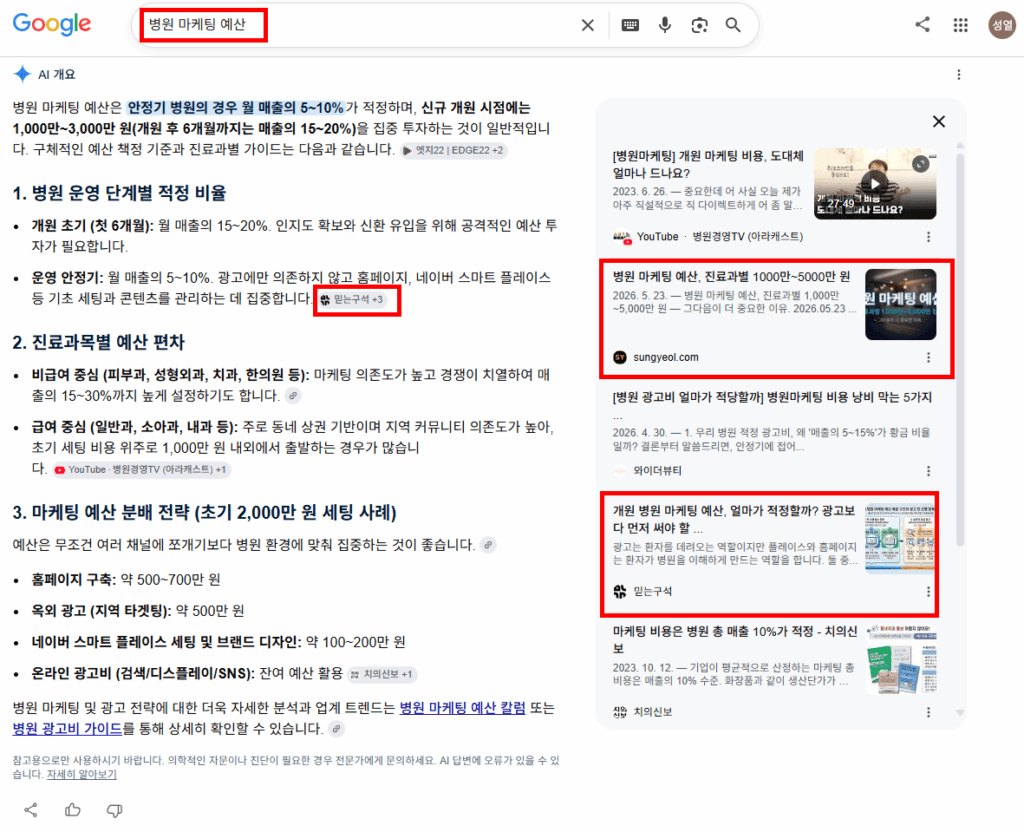
Task: Open 마케팅 비용은 병원 총 매출 10% result
Action: 735,640
